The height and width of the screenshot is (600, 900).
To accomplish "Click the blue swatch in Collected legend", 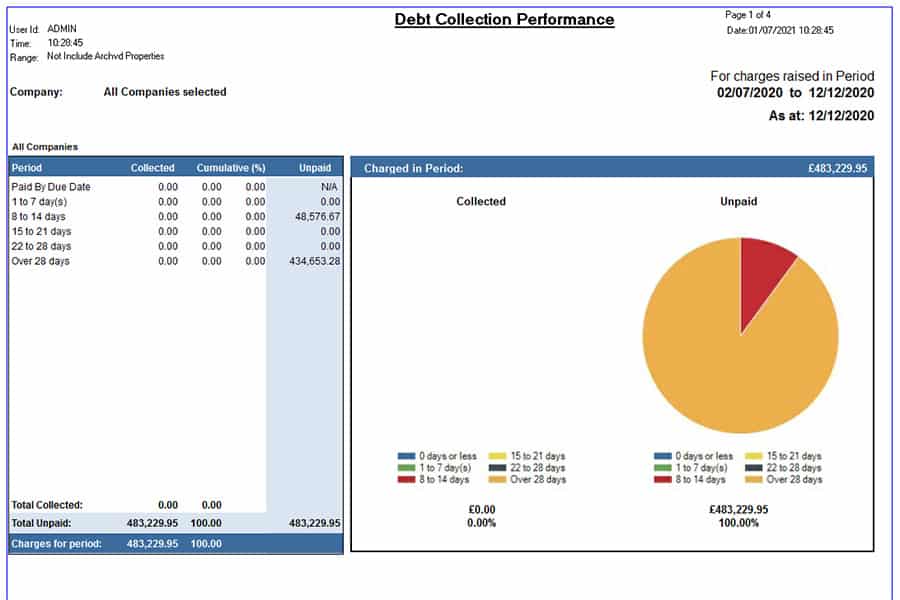I will point(405,456).
